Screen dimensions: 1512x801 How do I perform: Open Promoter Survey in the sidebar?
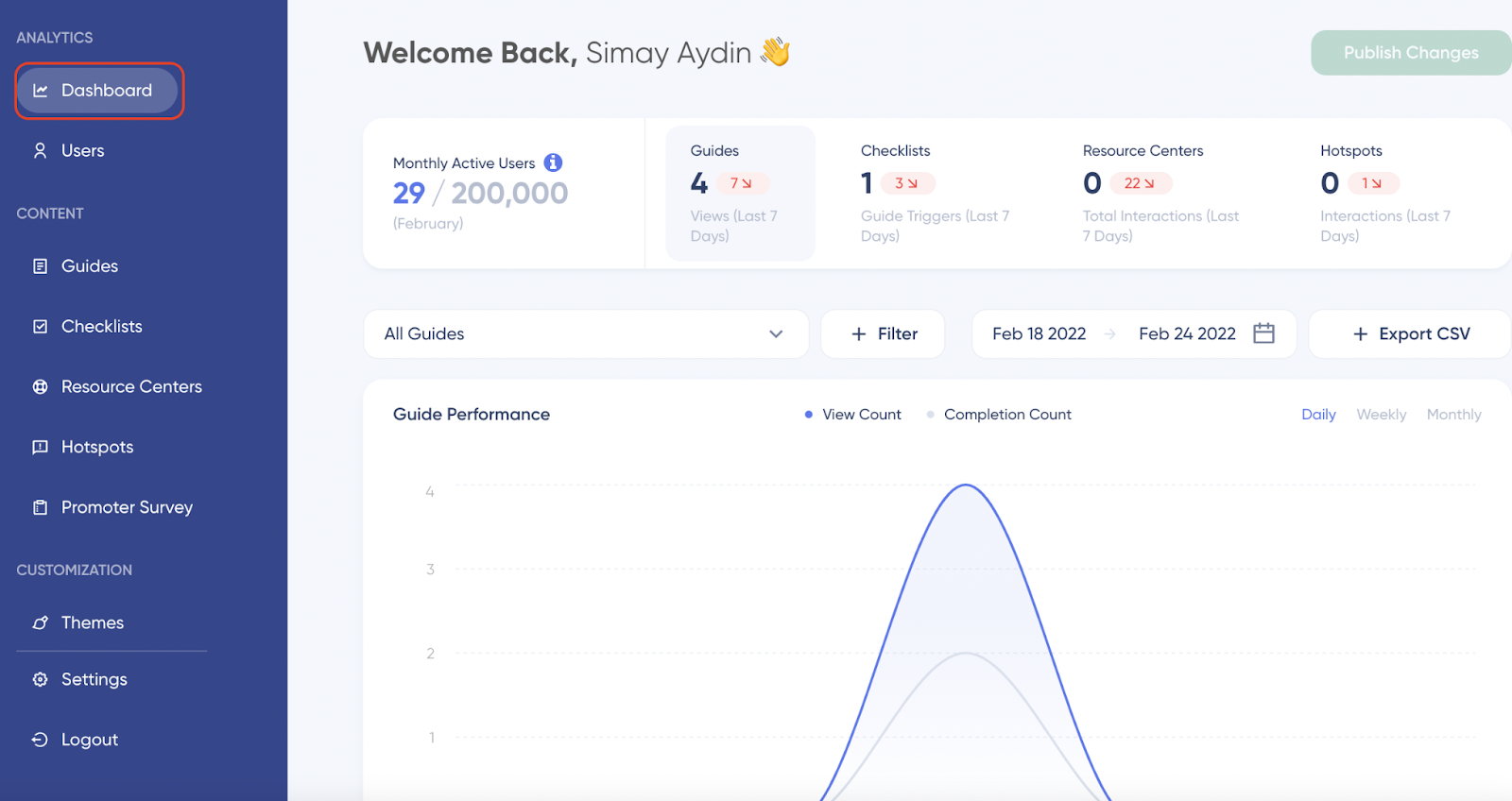[127, 508]
